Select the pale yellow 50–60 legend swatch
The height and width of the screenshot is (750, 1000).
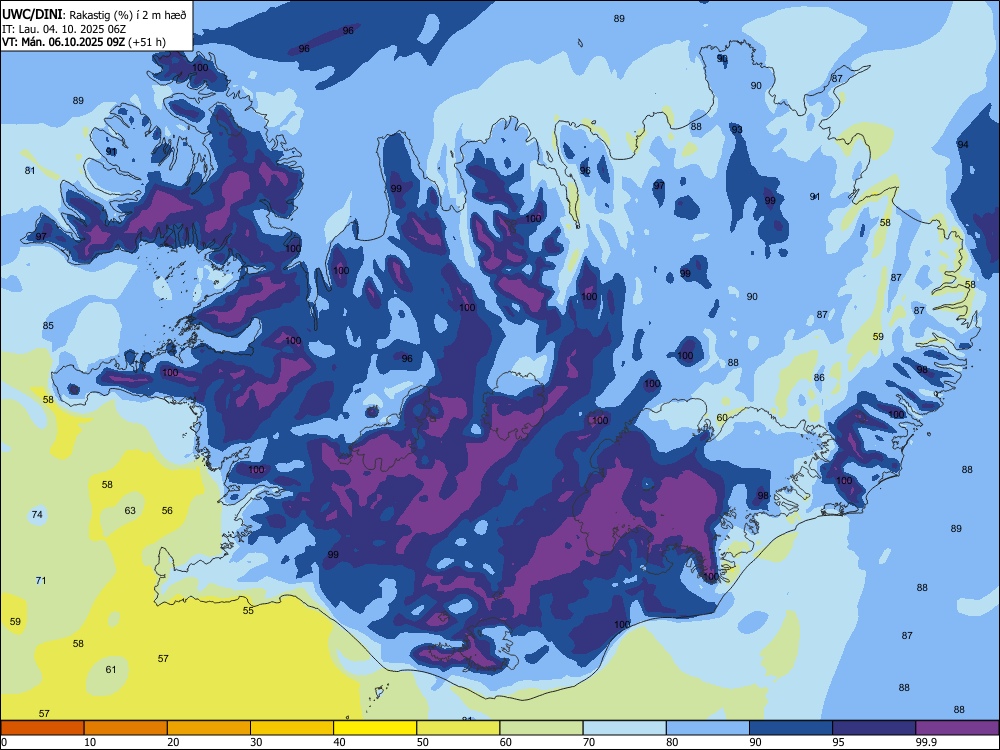[458, 728]
